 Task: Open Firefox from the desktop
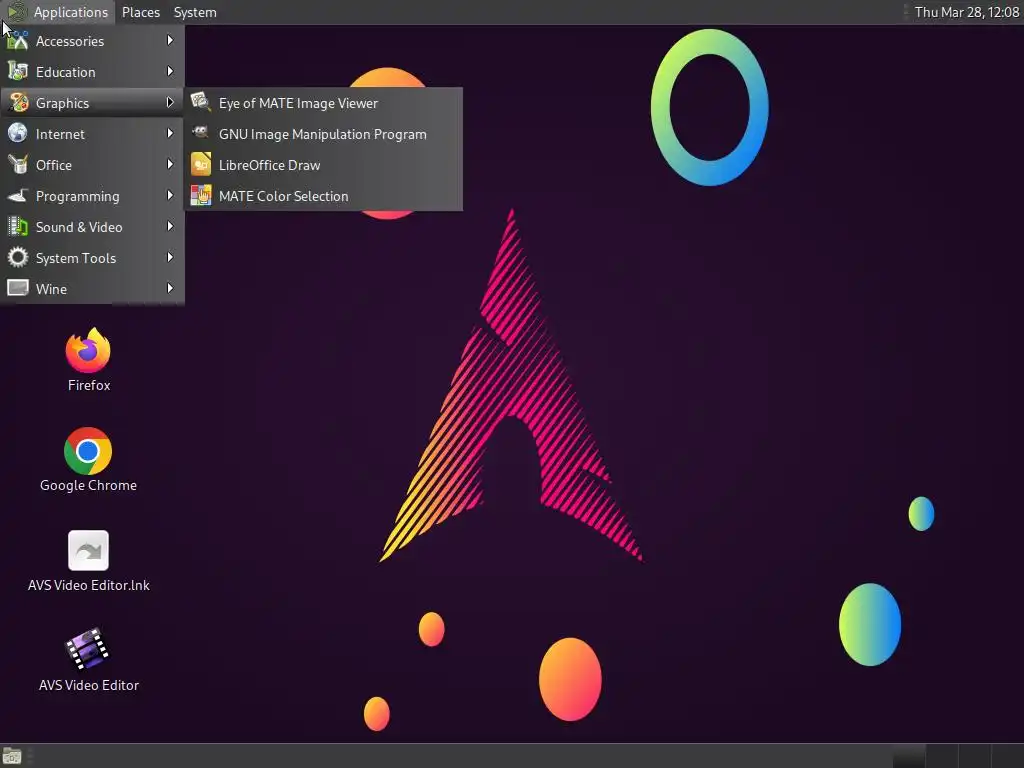[x=88, y=351]
